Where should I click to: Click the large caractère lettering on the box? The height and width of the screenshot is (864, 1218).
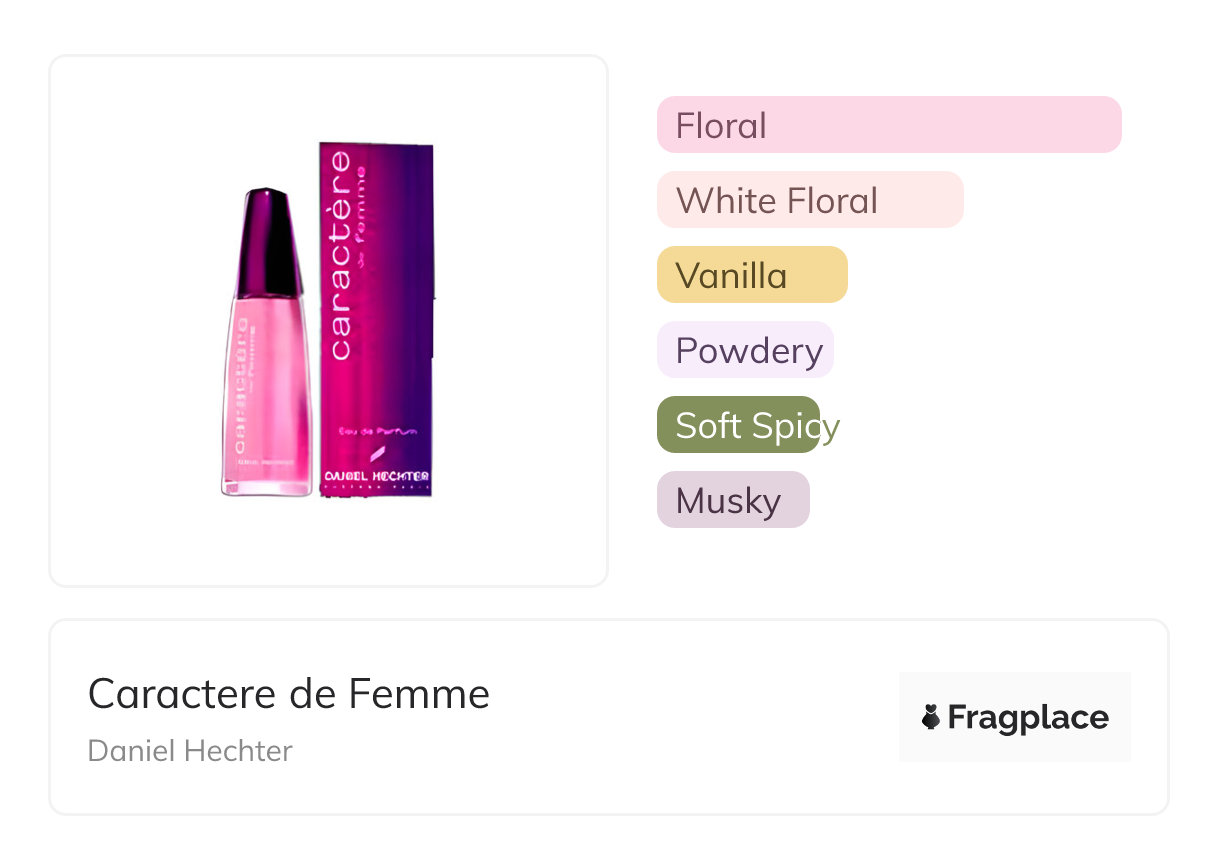point(341,257)
